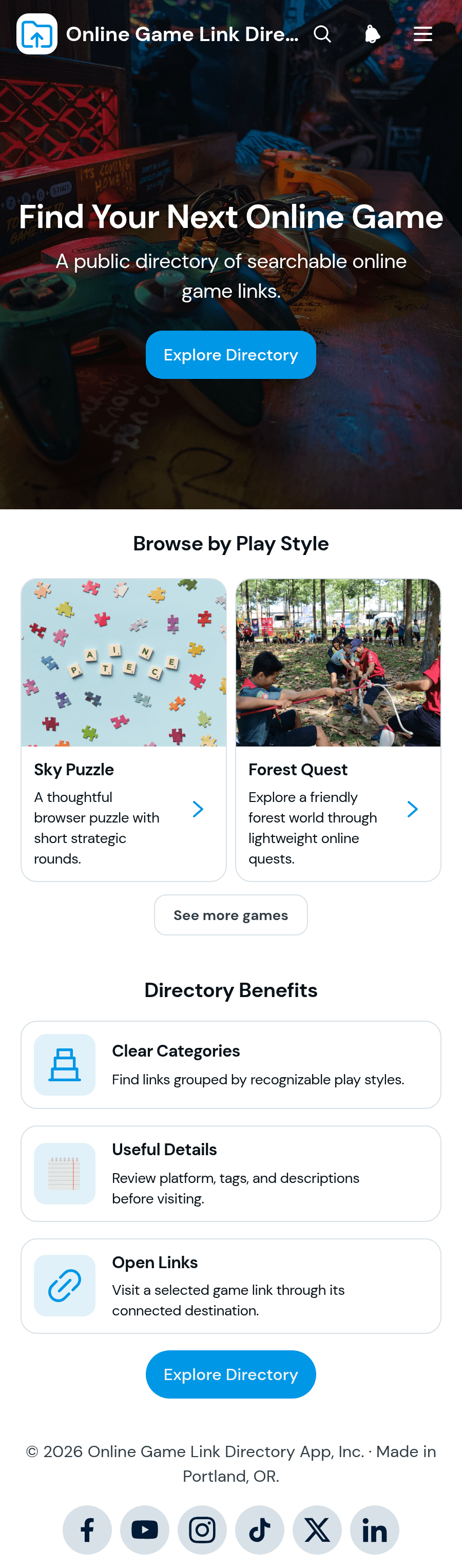Screen dimensions: 462x1568
Task: Click the Useful Details notepad icon
Action: (x=65, y=1174)
